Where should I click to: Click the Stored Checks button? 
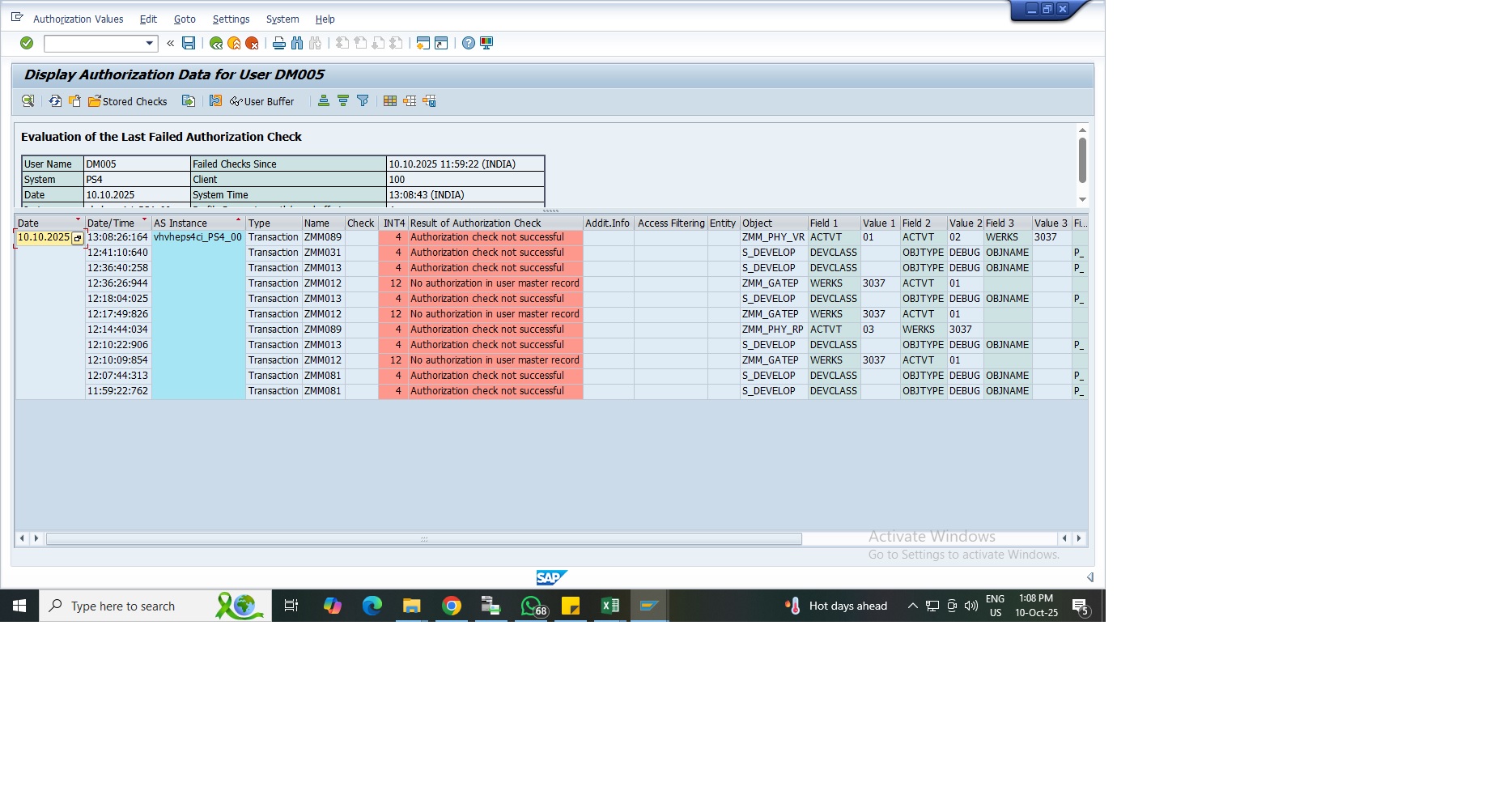[128, 101]
